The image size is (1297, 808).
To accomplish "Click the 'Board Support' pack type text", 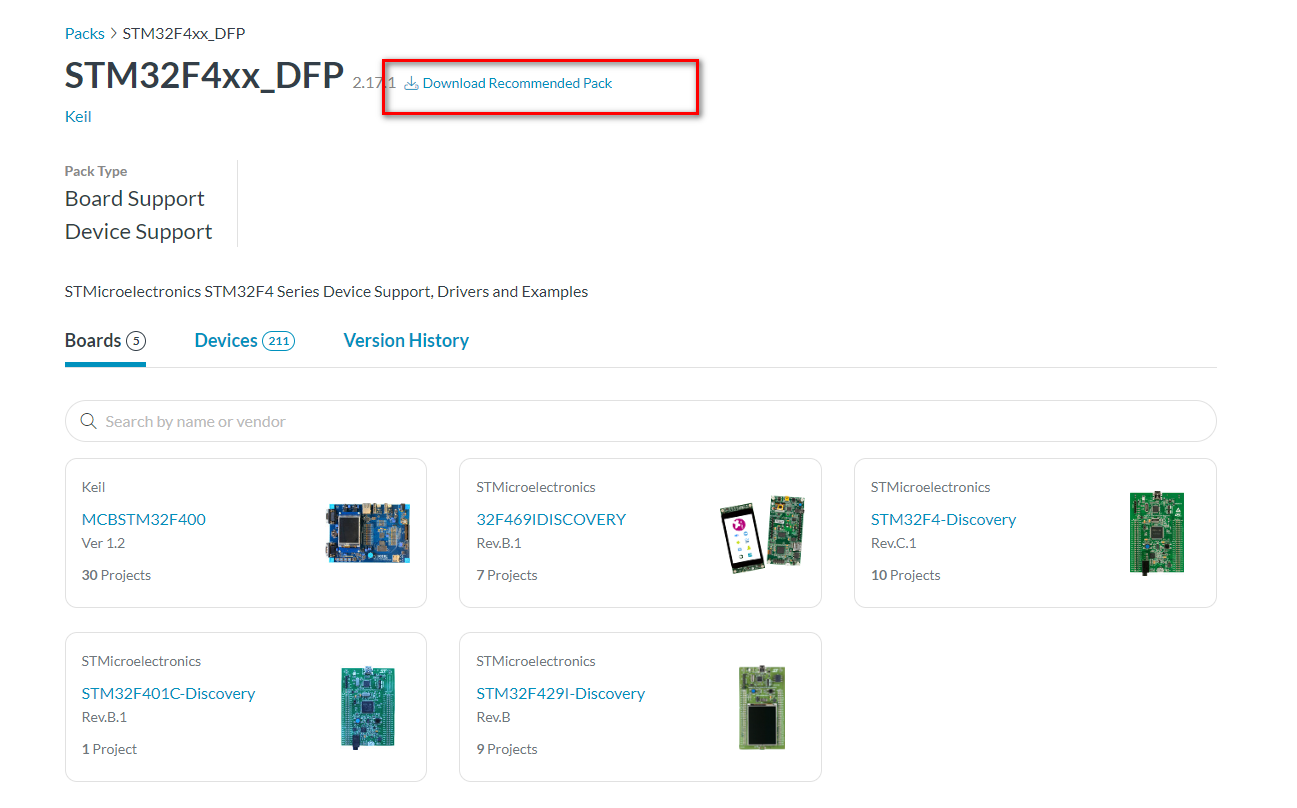I will coord(135,199).
